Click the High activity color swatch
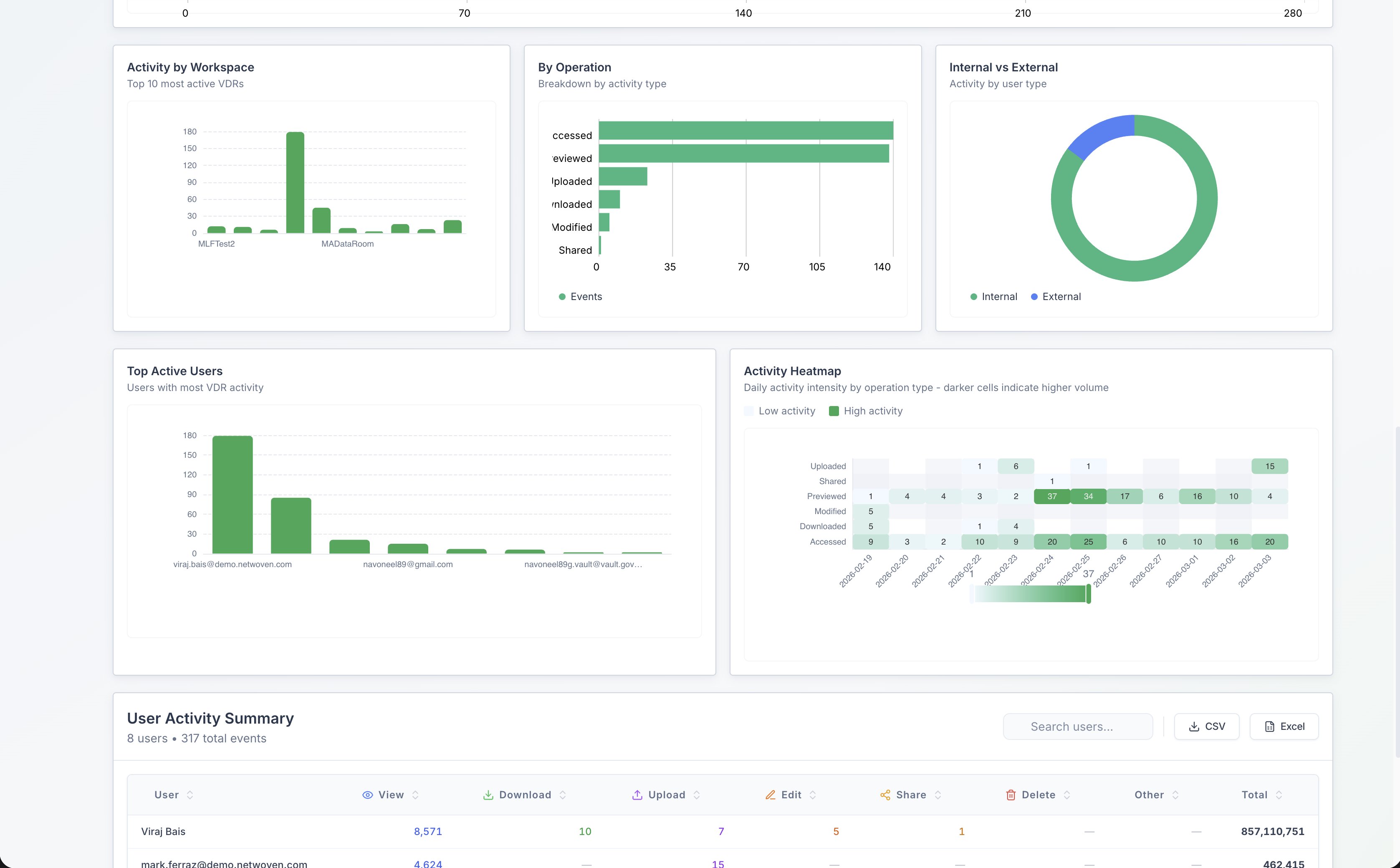Viewport: 1400px width, 868px height. (x=834, y=411)
